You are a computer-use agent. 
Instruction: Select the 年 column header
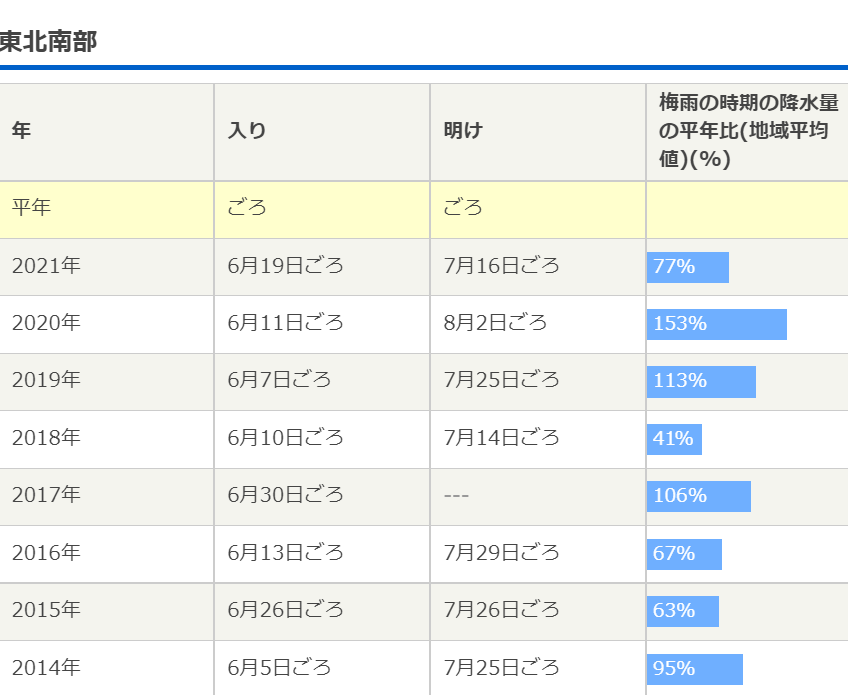(107, 132)
